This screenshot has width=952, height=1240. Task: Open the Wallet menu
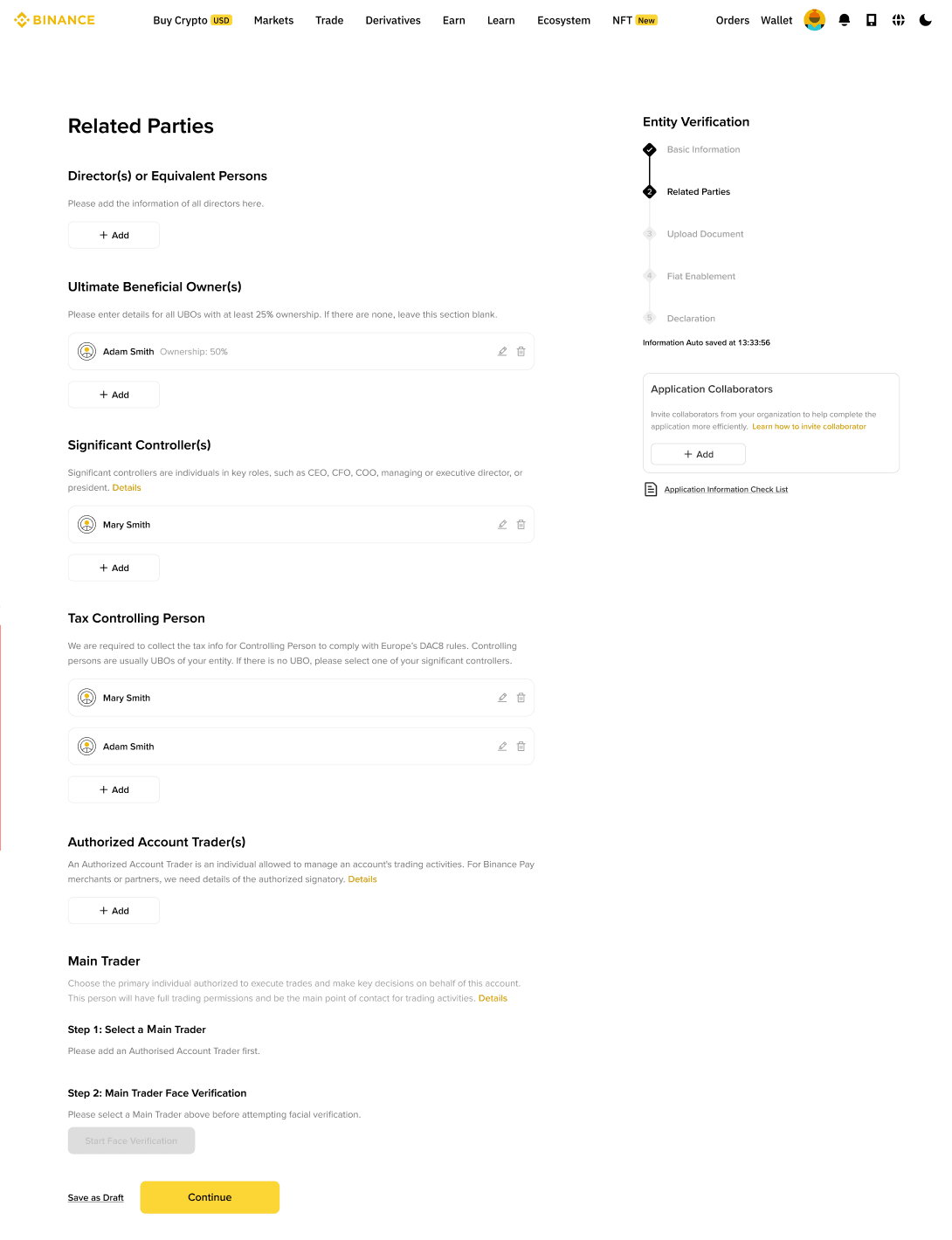(776, 20)
